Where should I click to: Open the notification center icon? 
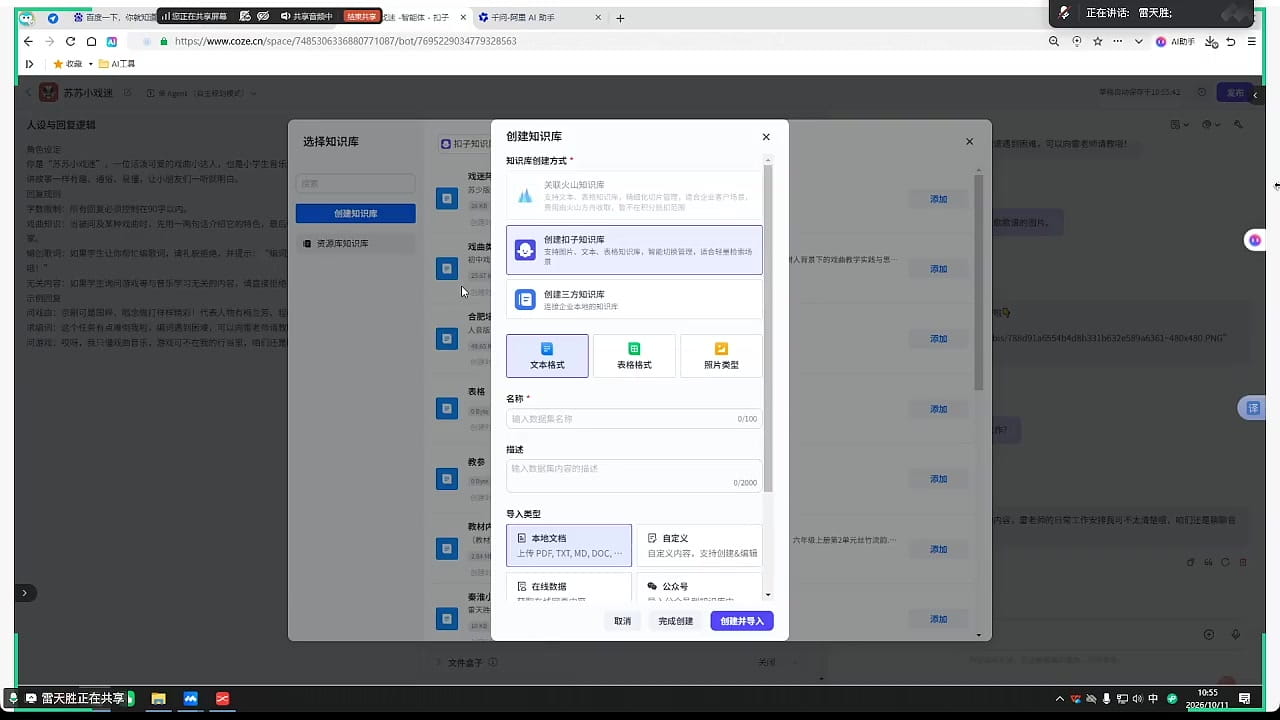tap(1245, 698)
